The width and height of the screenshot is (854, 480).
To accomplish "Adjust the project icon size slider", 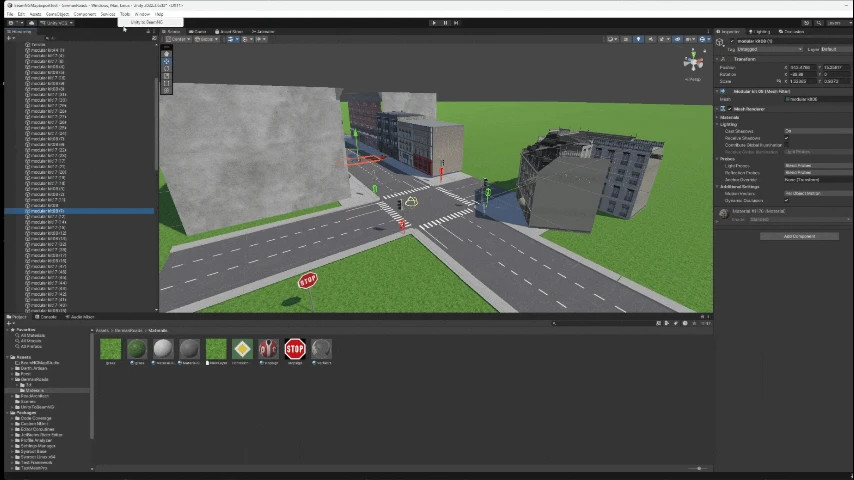I will (698, 469).
